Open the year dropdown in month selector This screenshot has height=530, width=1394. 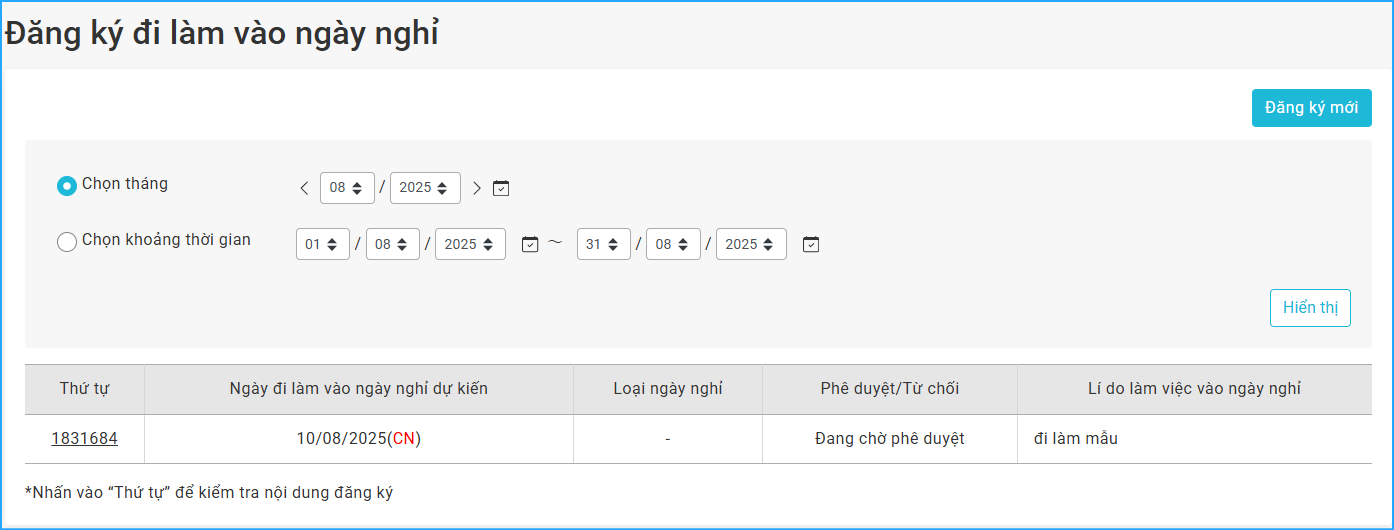(x=425, y=188)
